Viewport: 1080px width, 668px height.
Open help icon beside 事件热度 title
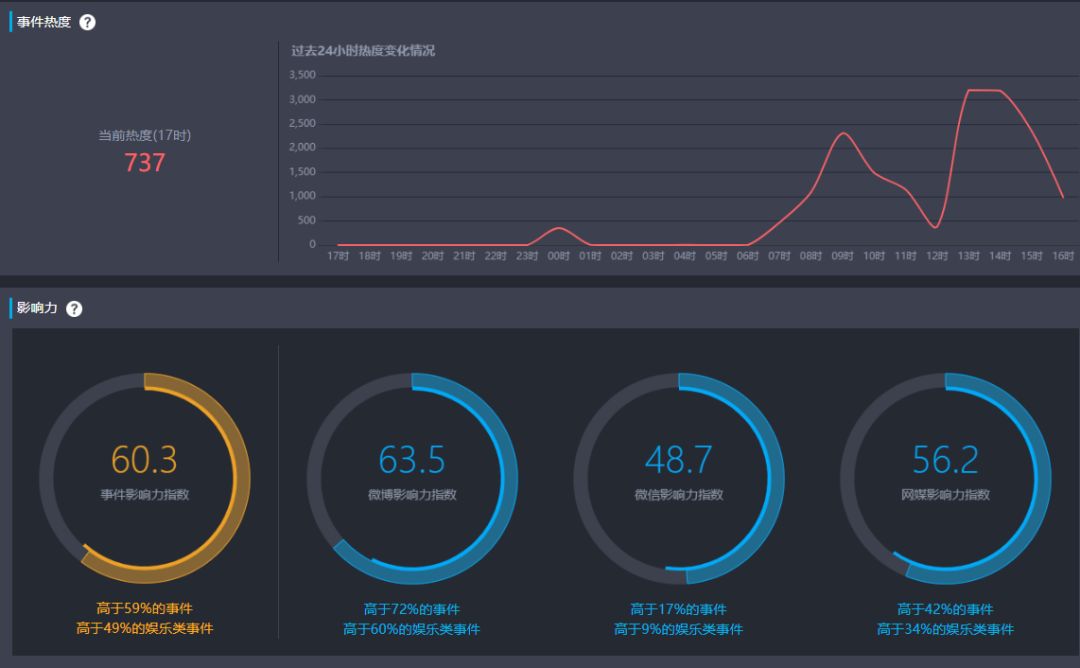click(x=87, y=22)
